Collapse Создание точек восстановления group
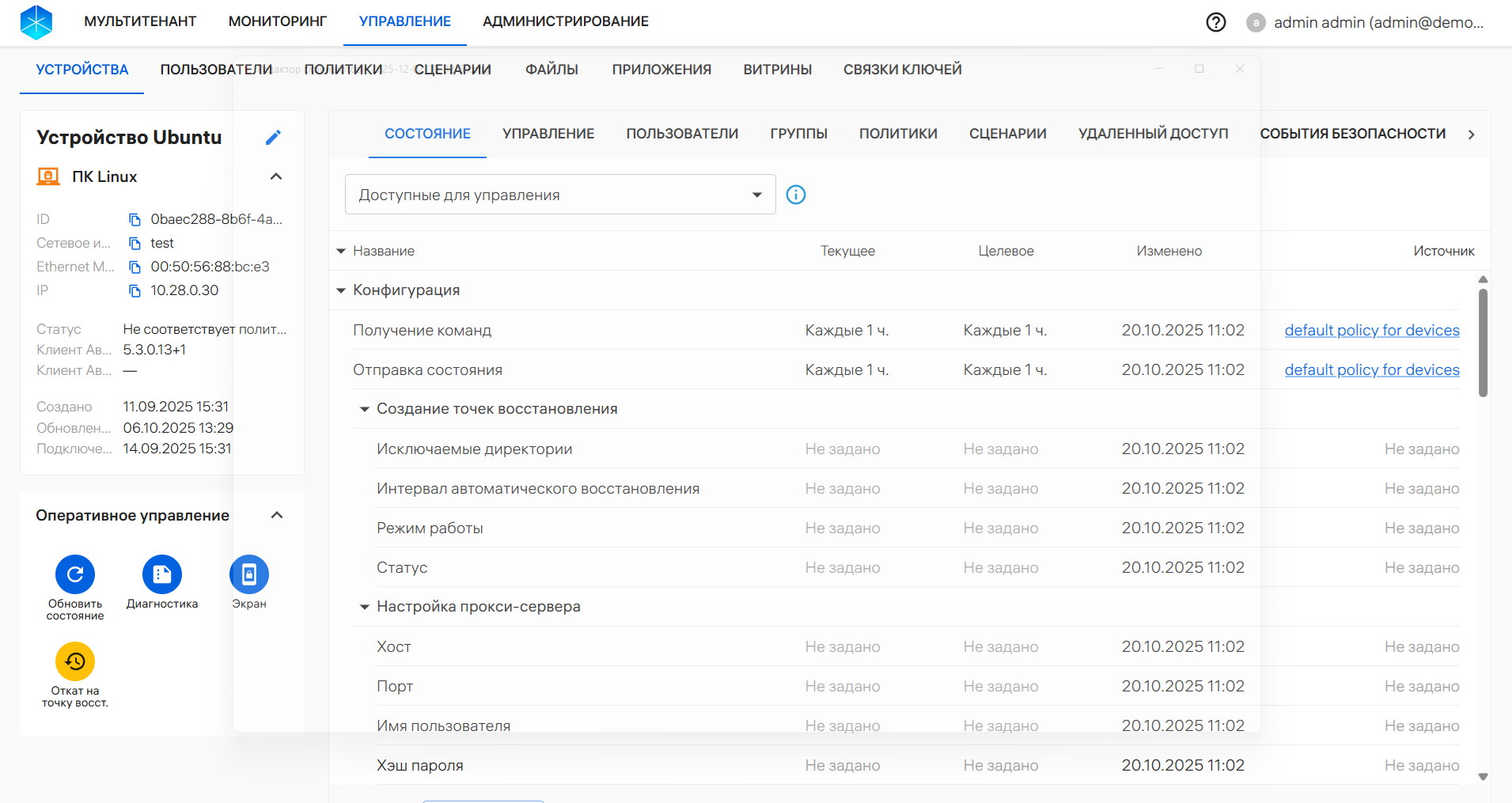Viewport: 1512px width, 803px height. pyautogui.click(x=365, y=409)
